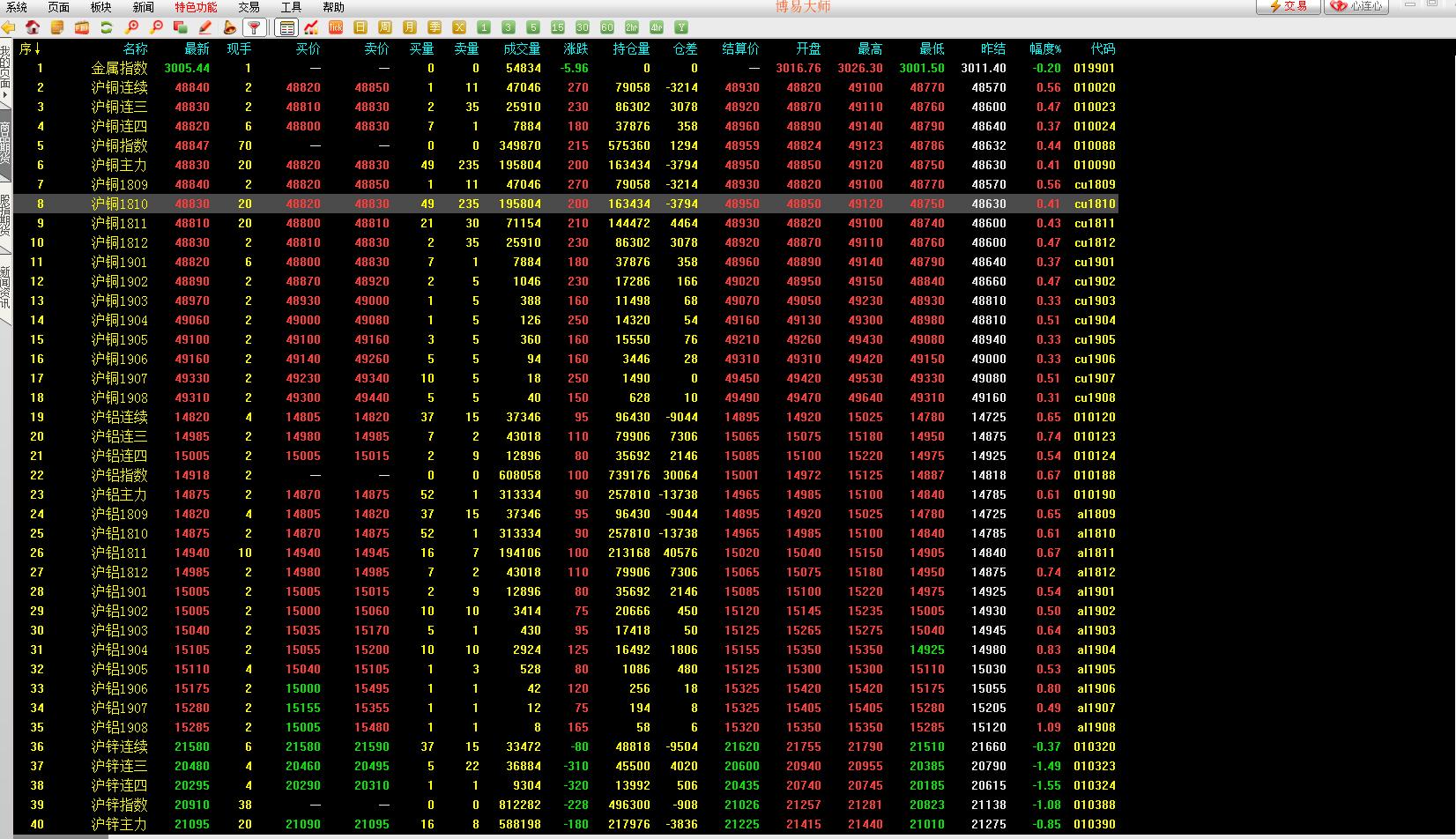Open the Tick chart icon
Screen dimensions: 1456x839
coord(336,27)
